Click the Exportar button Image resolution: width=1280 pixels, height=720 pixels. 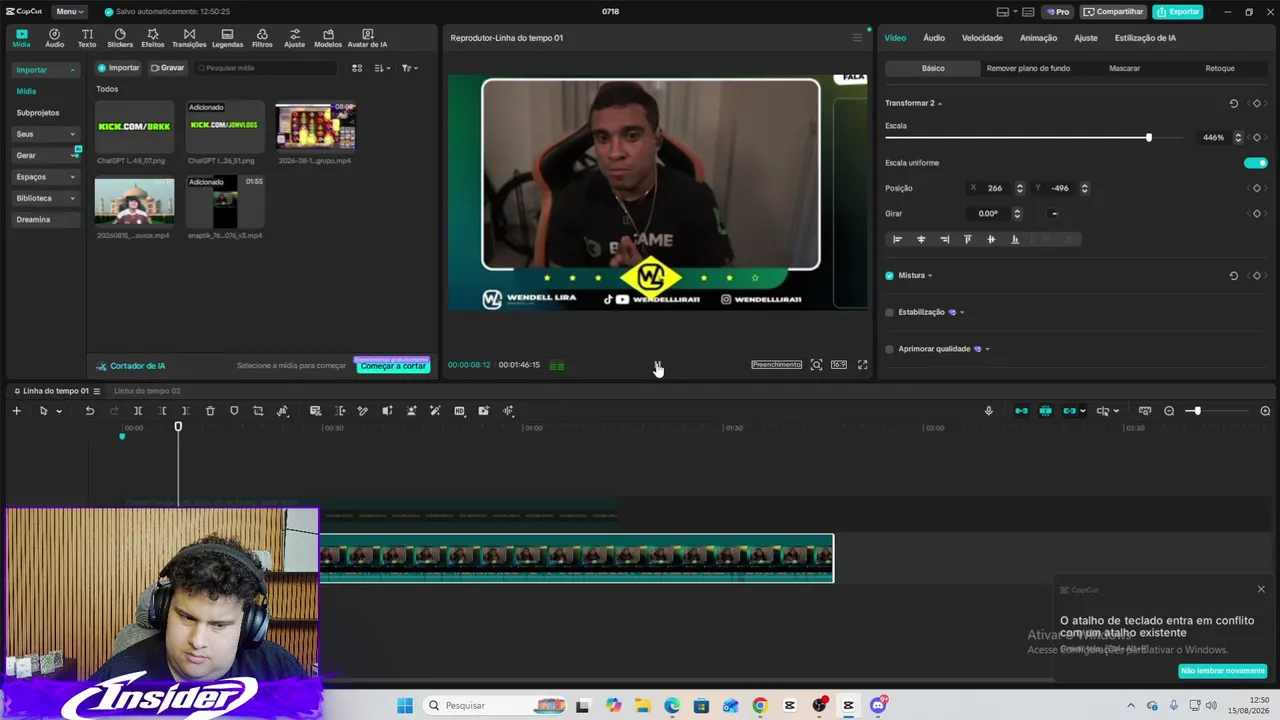1178,12
